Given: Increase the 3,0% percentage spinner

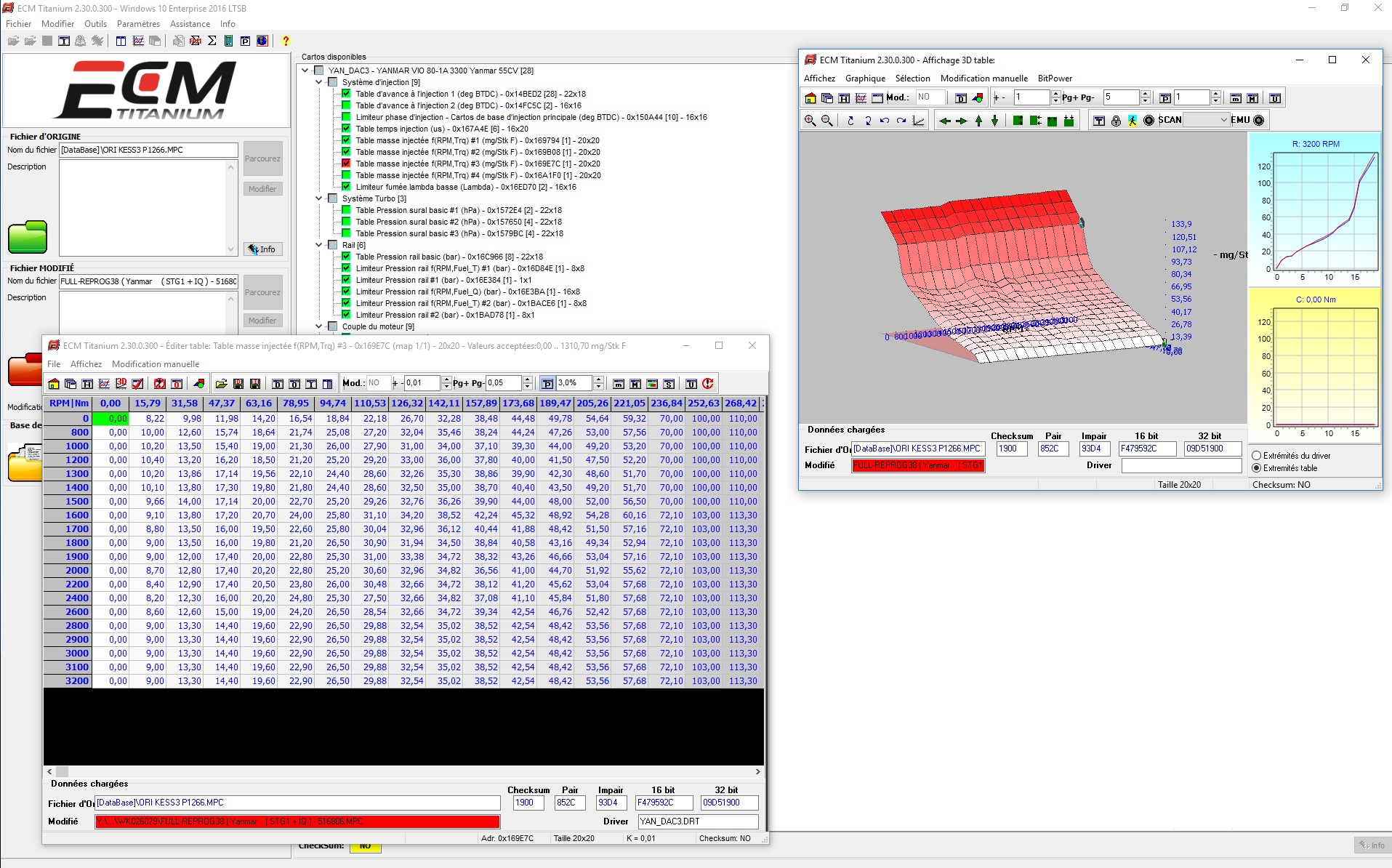Looking at the screenshot, I should tap(598, 379).
